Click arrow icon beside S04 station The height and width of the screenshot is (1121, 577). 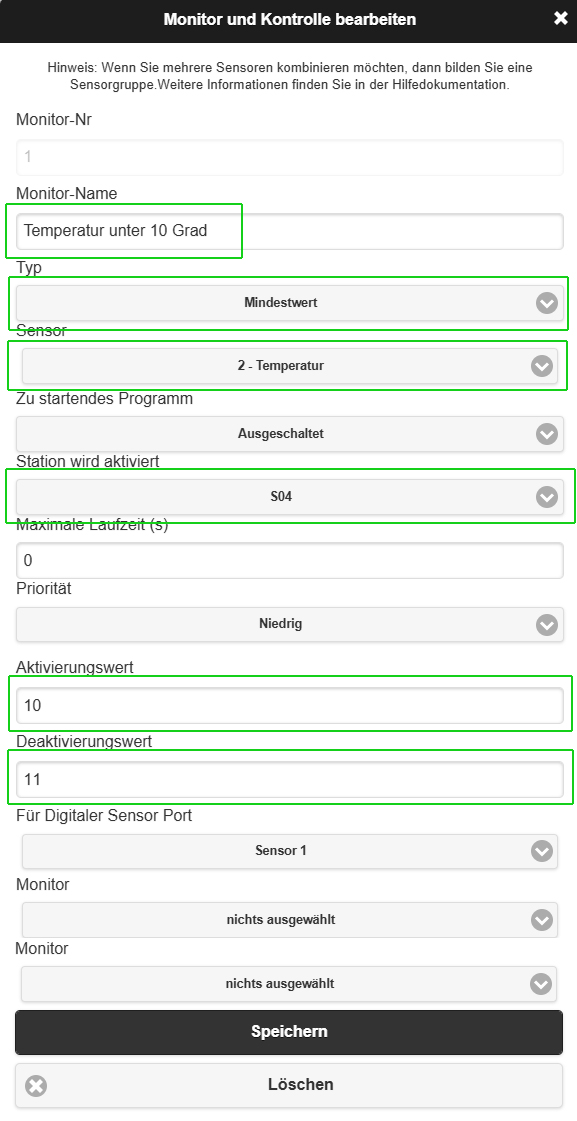click(547, 497)
